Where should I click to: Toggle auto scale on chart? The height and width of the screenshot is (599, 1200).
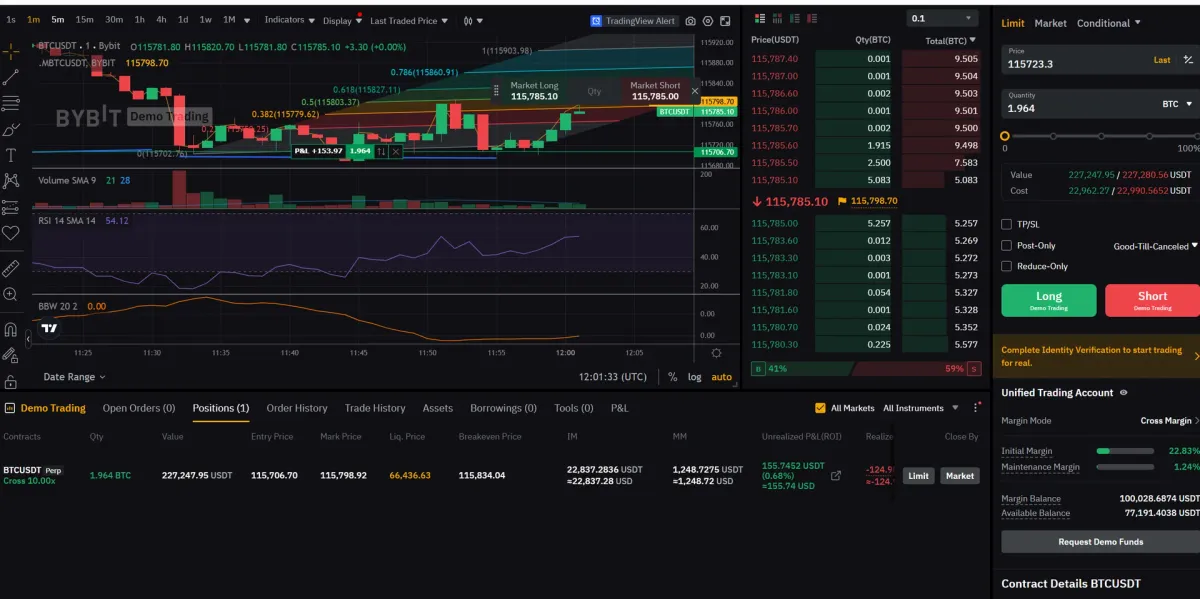click(721, 377)
